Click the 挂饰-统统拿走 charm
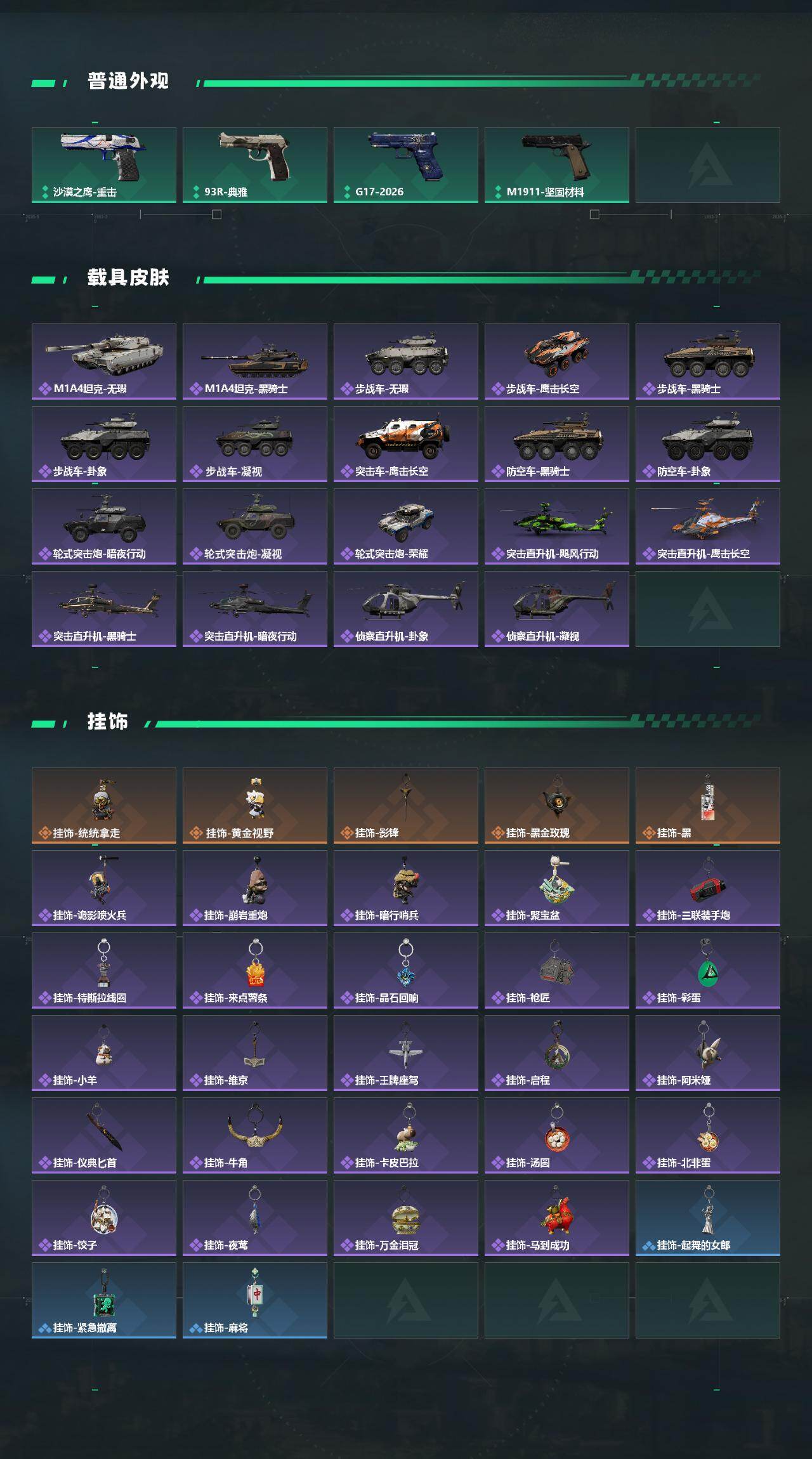 (104, 806)
